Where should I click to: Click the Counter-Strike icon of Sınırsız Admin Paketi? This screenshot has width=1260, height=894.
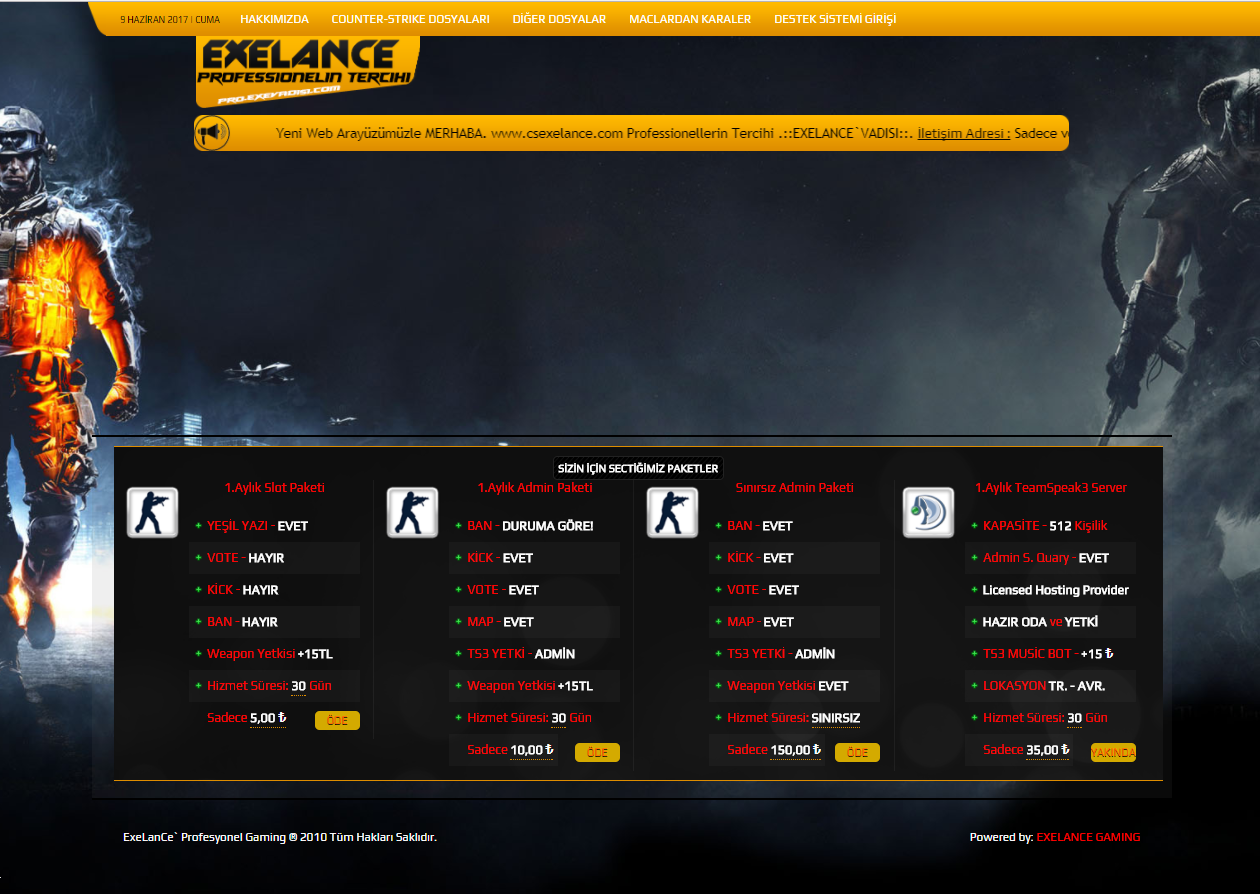click(672, 513)
